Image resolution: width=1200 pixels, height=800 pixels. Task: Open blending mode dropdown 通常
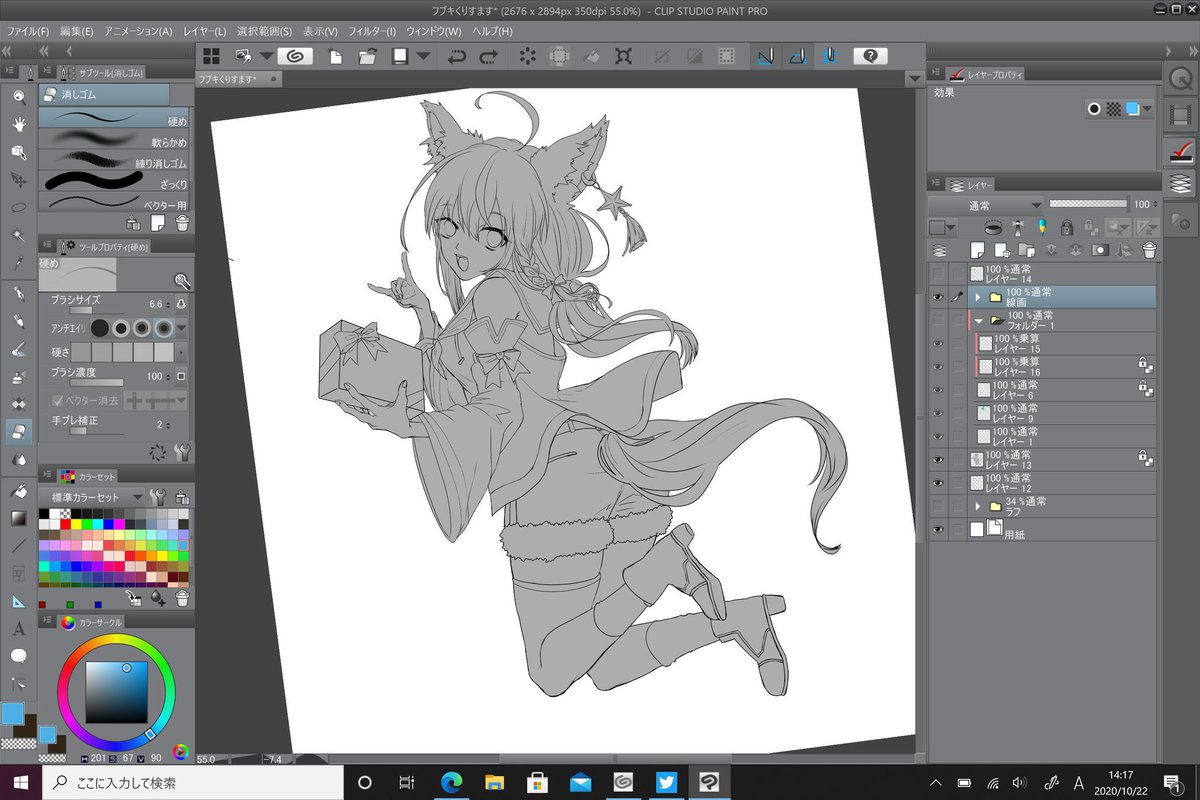[986, 204]
